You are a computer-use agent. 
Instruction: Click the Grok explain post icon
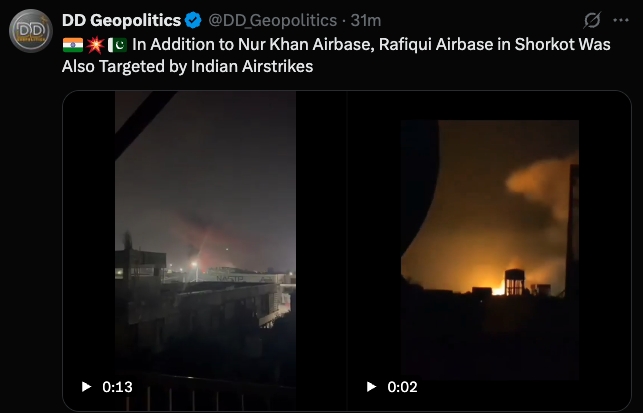(592, 20)
